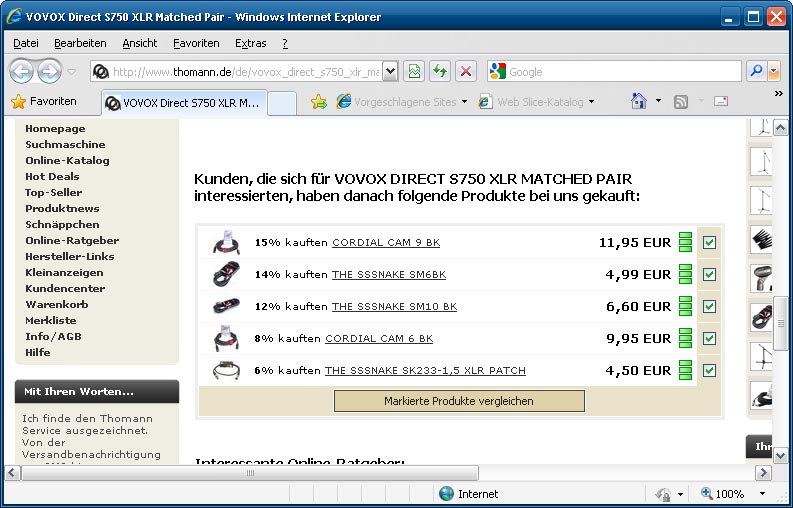Click green availability icon for 6,60 EUR
793x508 pixels.
pos(685,306)
